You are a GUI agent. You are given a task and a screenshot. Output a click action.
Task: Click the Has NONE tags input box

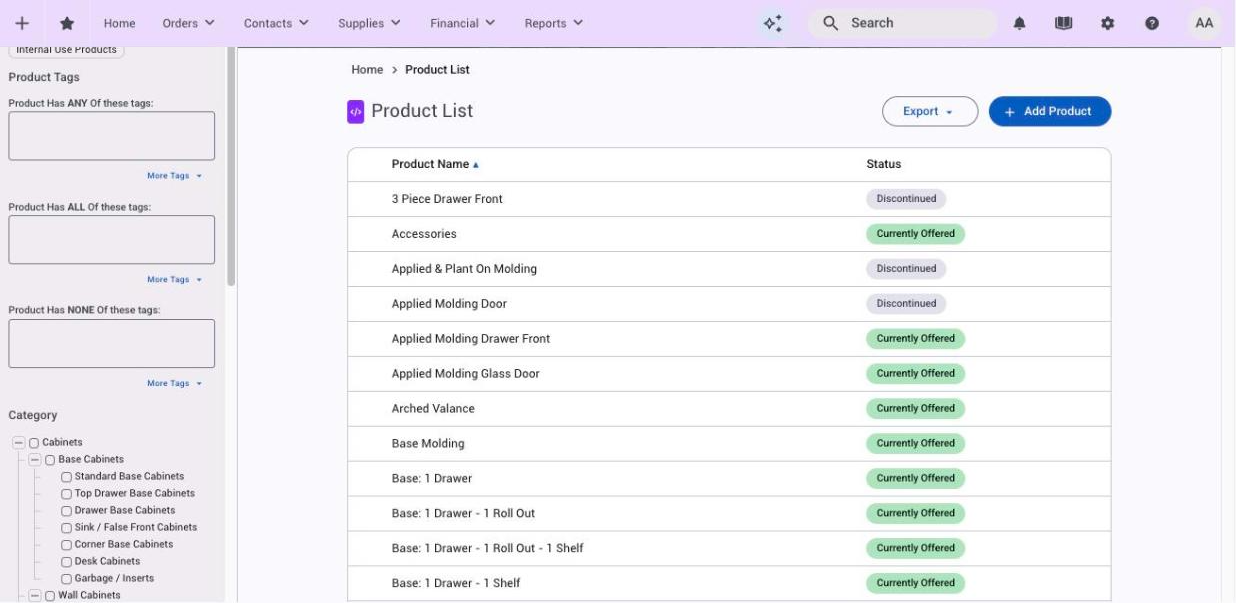pyautogui.click(x=112, y=344)
